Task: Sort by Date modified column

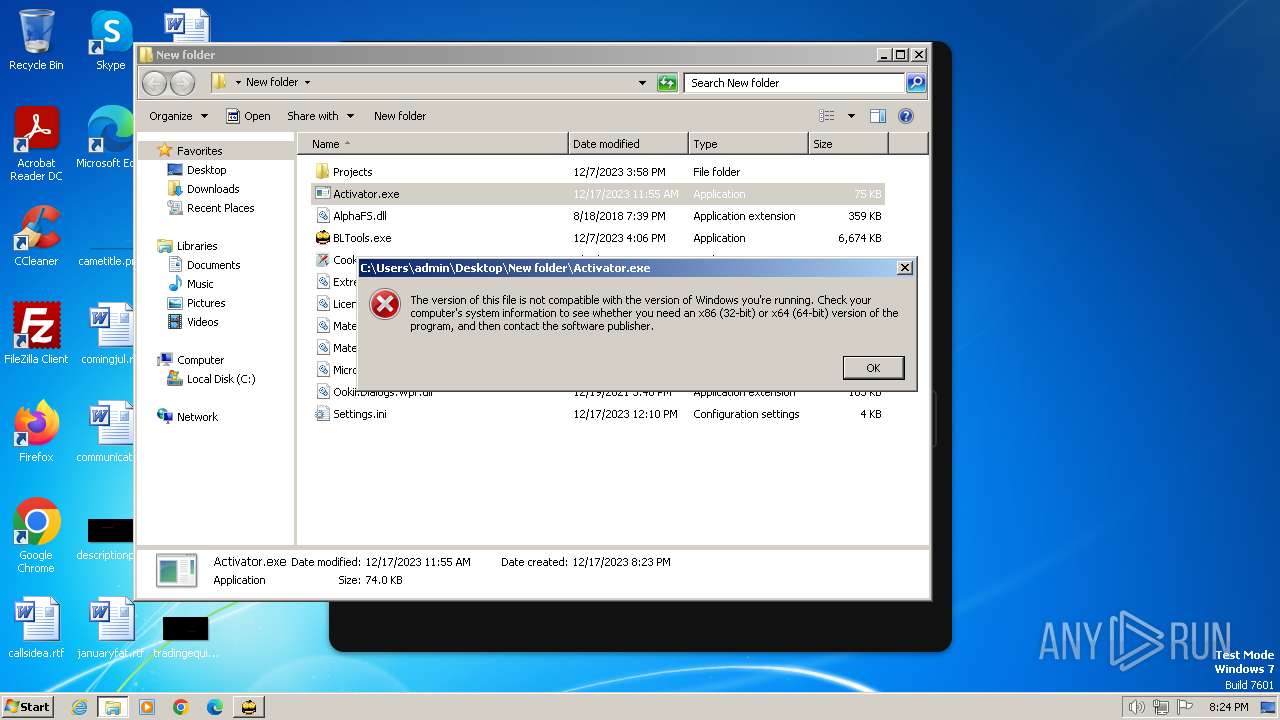Action: coord(628,144)
